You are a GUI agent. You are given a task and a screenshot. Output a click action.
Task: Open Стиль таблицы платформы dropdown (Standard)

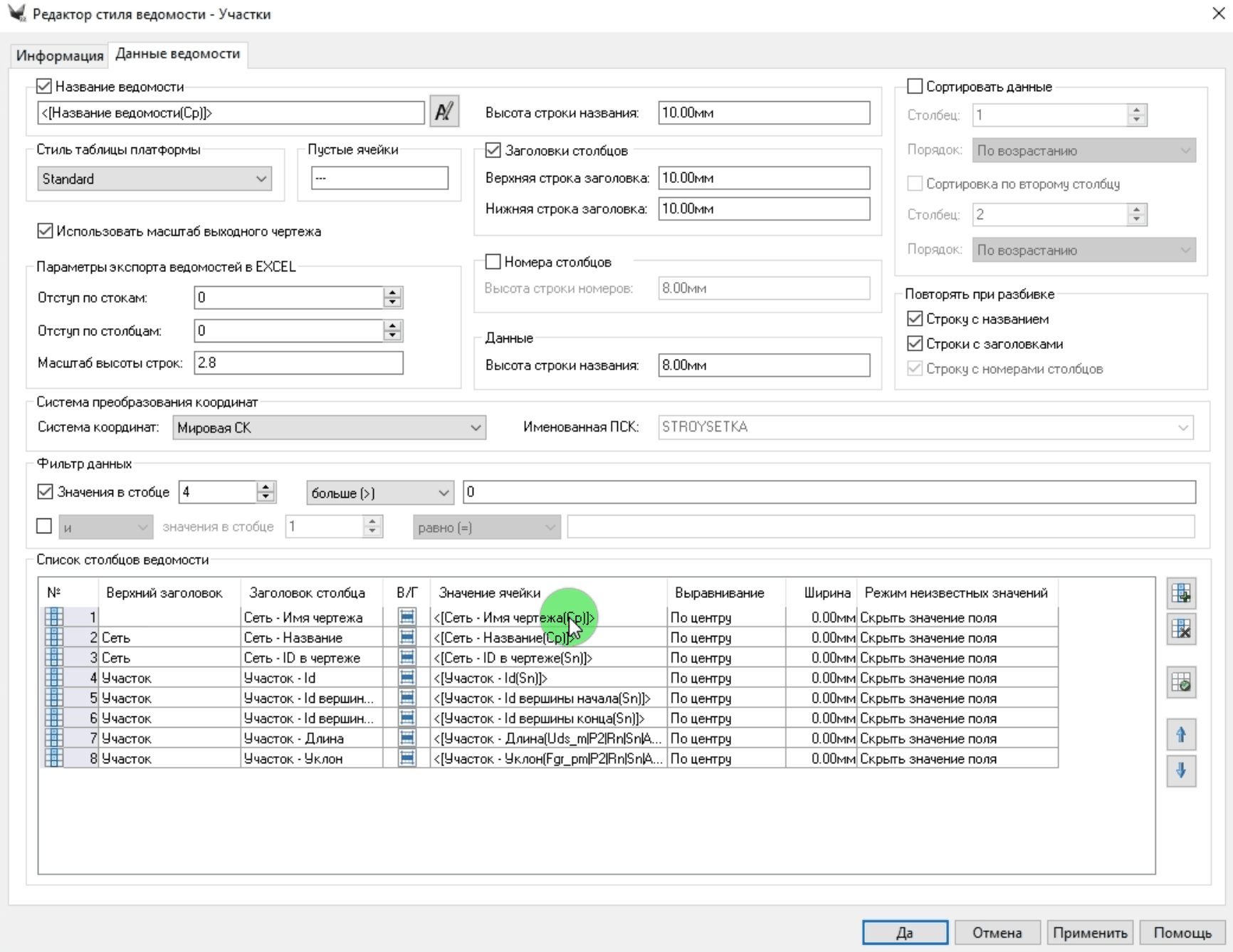click(154, 179)
